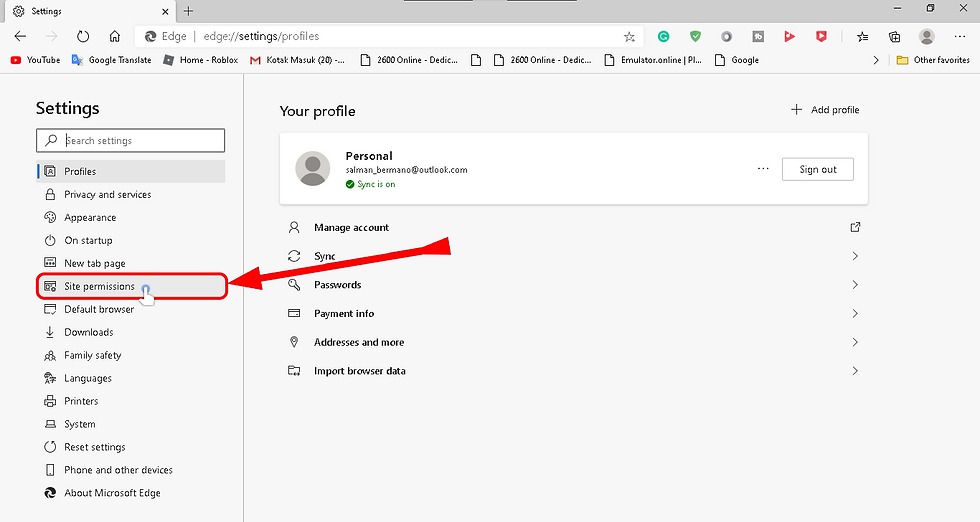This screenshot has width=980, height=522.
Task: Open the first 2600 Online bookmark
Action: (x=409, y=60)
